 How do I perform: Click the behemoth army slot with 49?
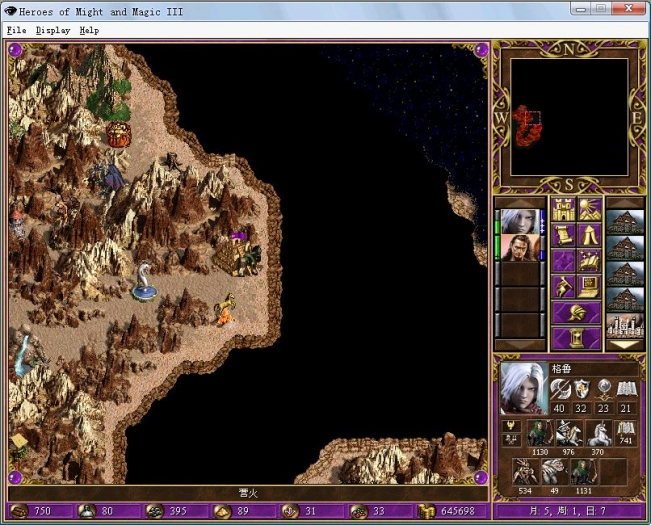(554, 471)
